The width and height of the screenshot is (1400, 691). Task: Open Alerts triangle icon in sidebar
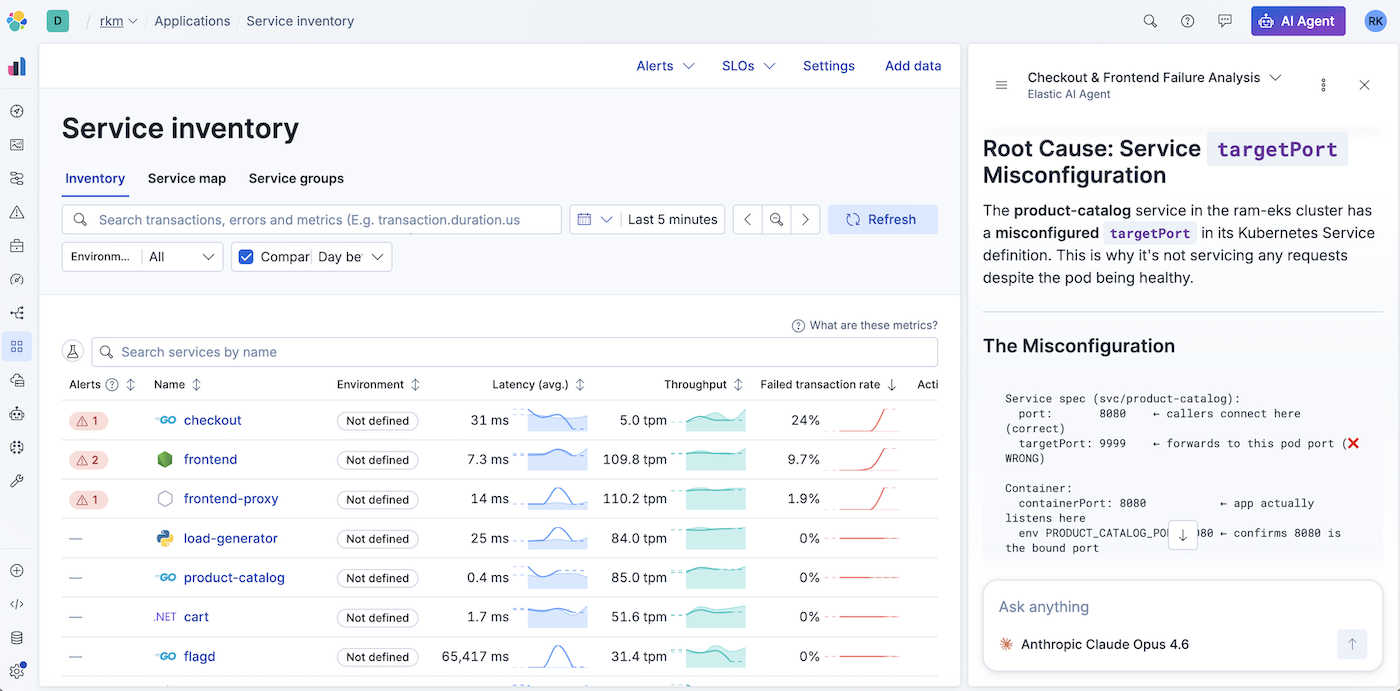pos(17,212)
